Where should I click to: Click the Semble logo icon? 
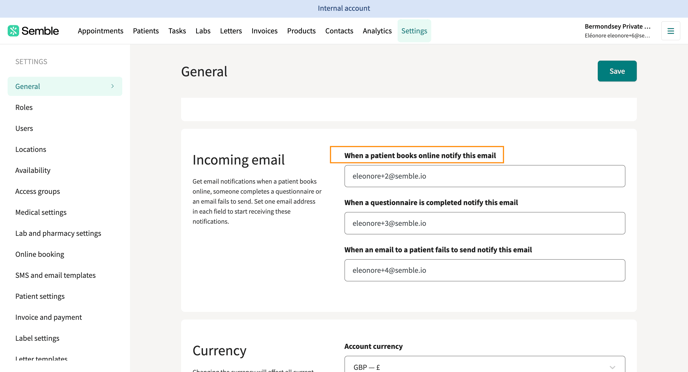[13, 31]
